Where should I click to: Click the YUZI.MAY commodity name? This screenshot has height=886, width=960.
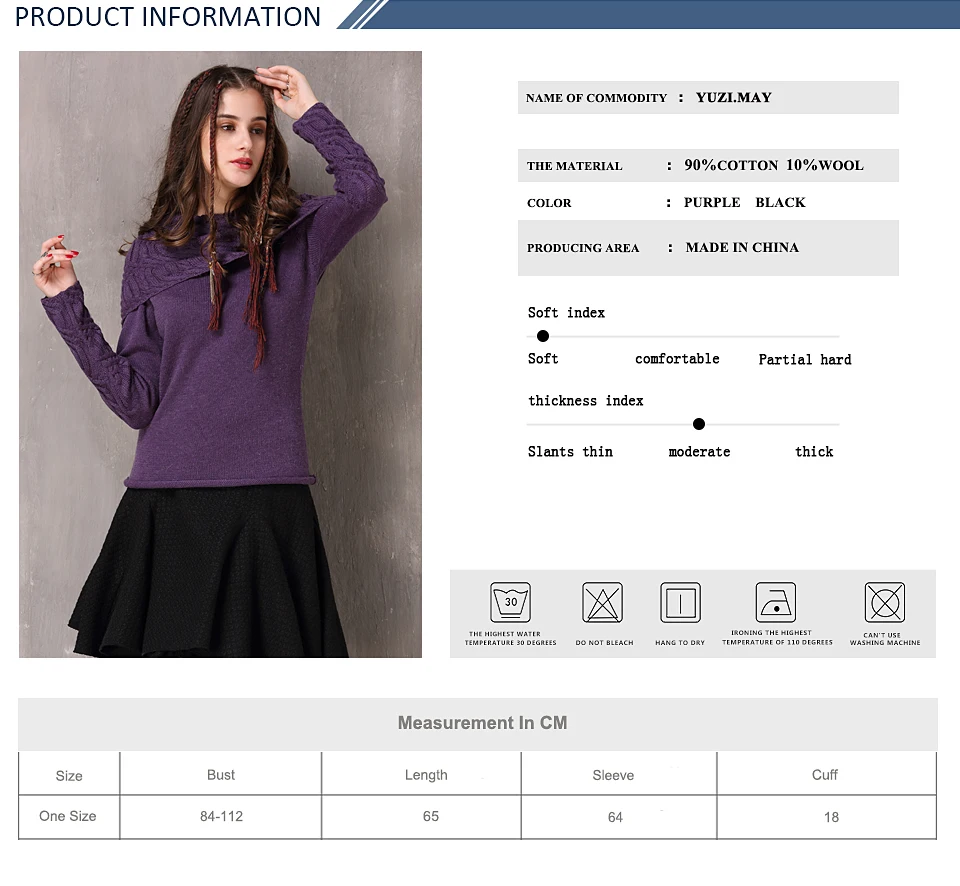pos(733,98)
